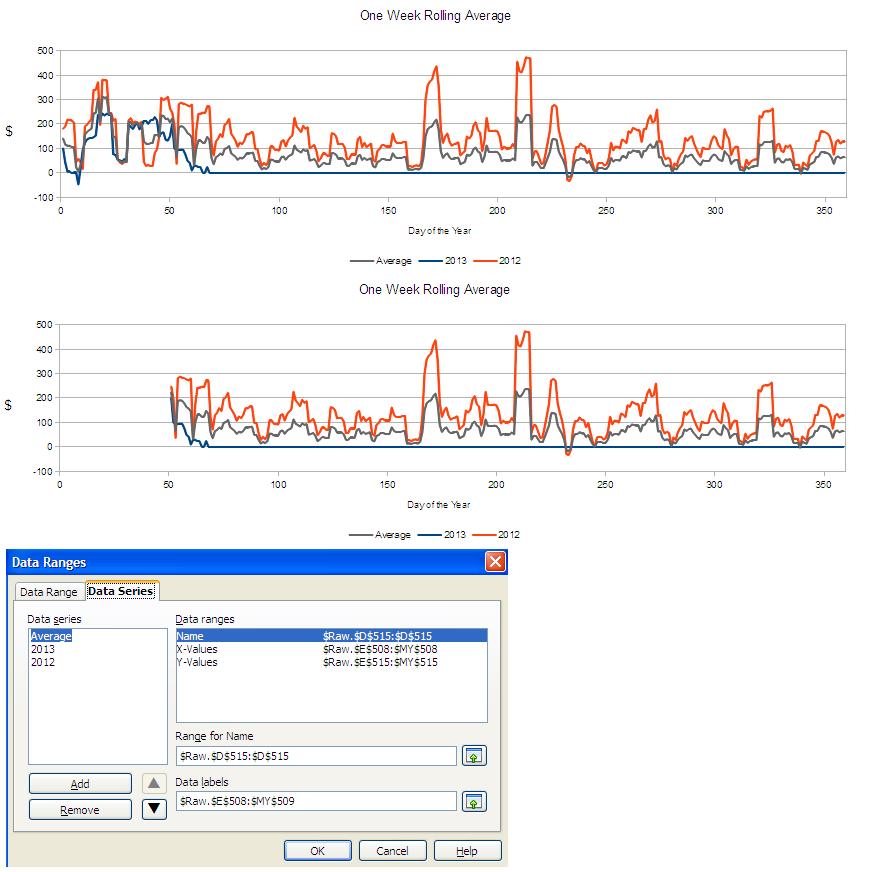
Task: Click 2013 in the top chart legend
Action: click(456, 260)
